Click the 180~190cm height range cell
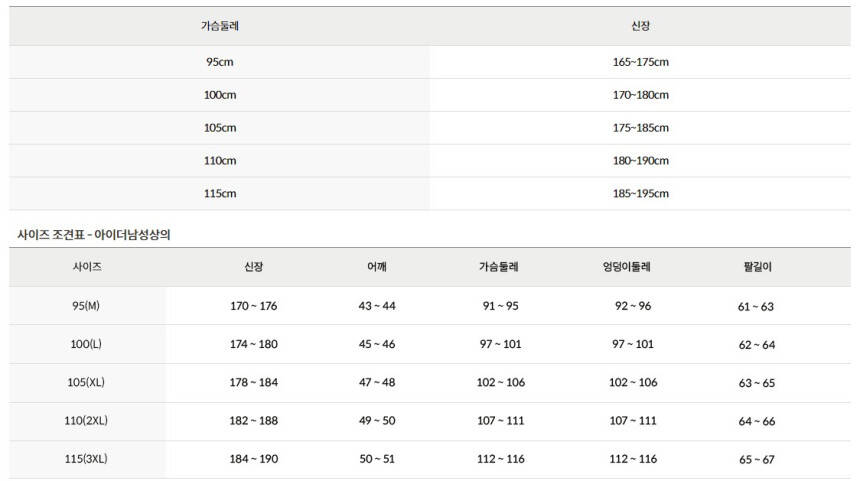Image resolution: width=860 pixels, height=481 pixels. coord(641,161)
